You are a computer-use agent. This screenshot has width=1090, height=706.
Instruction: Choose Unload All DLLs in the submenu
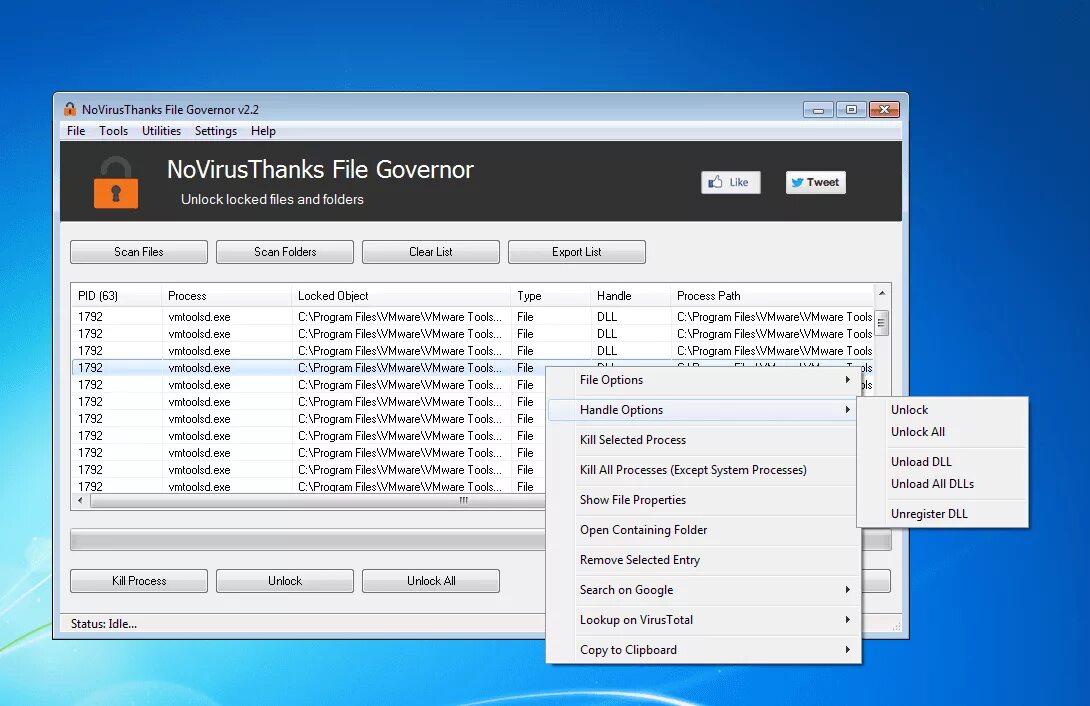[943, 484]
